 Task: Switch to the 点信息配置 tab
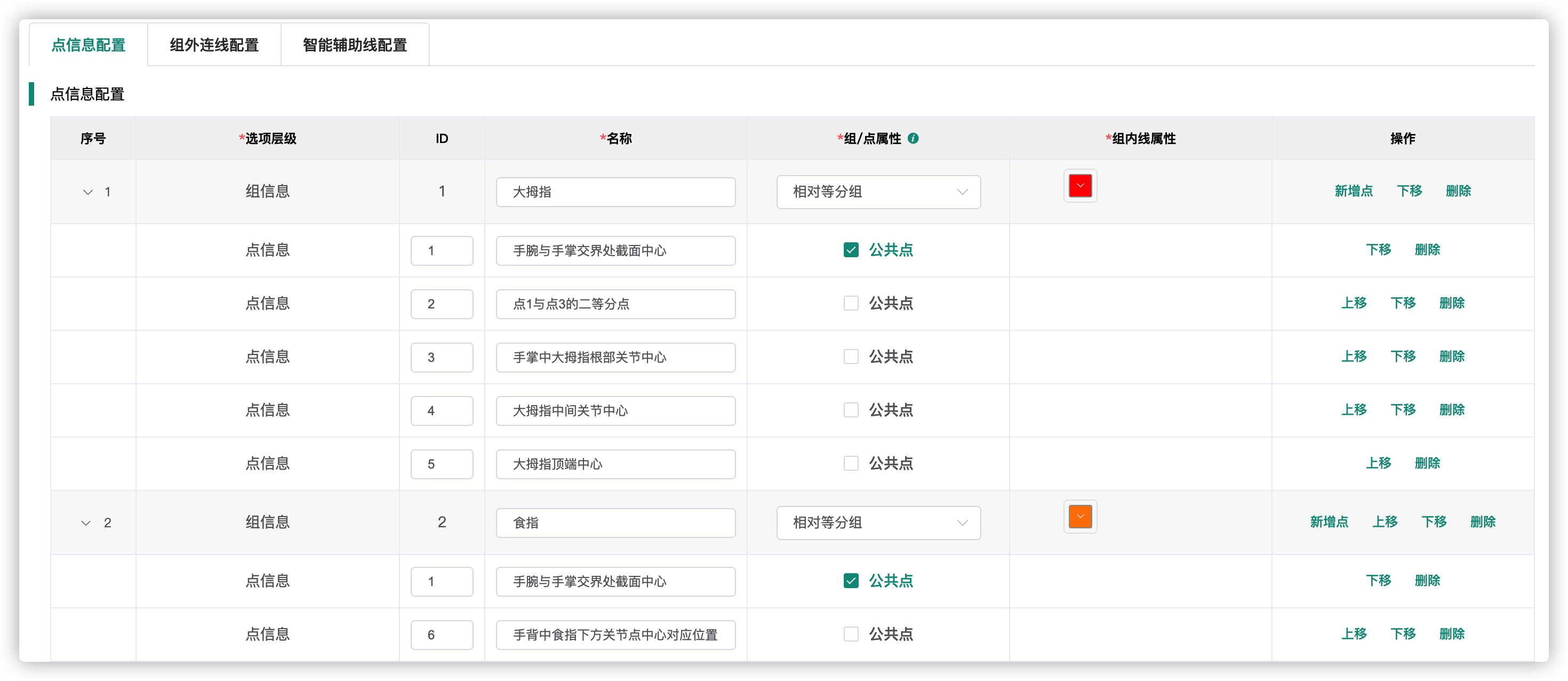coord(88,44)
